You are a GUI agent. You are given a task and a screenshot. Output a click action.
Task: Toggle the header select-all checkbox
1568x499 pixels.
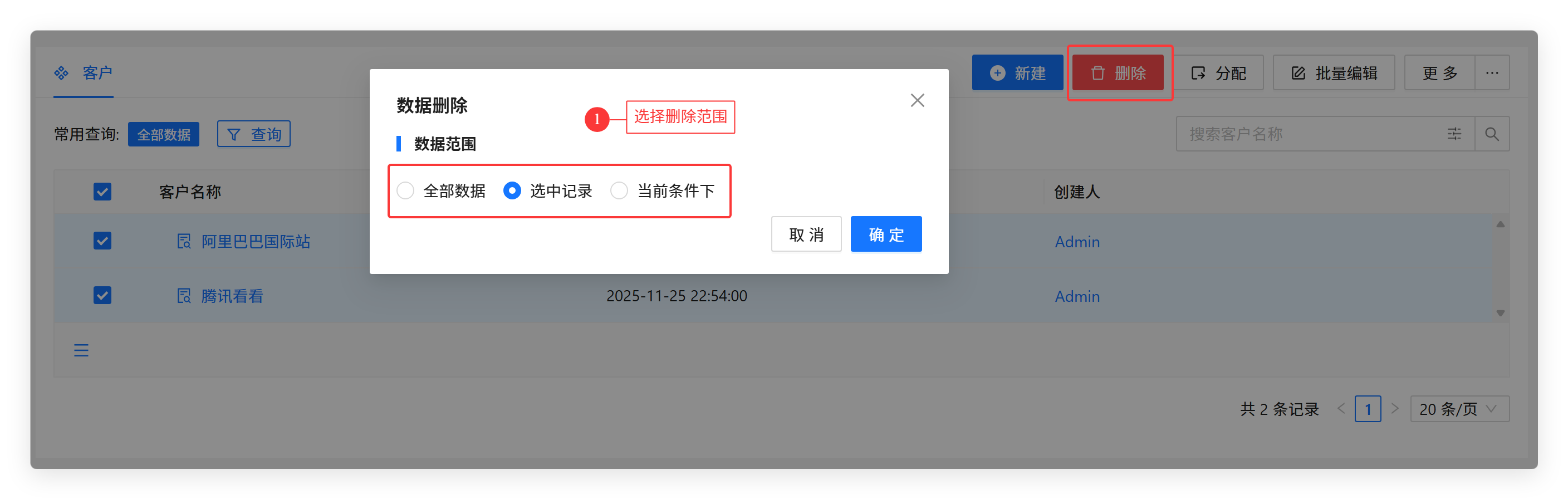tap(102, 192)
